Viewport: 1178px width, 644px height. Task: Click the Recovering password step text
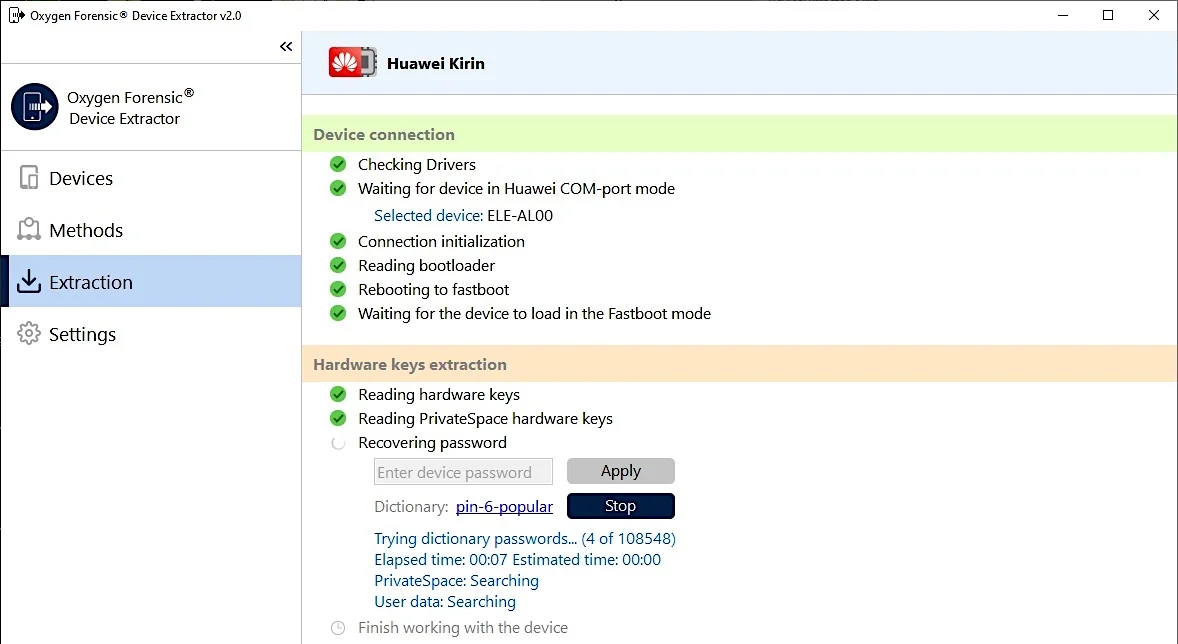point(432,443)
